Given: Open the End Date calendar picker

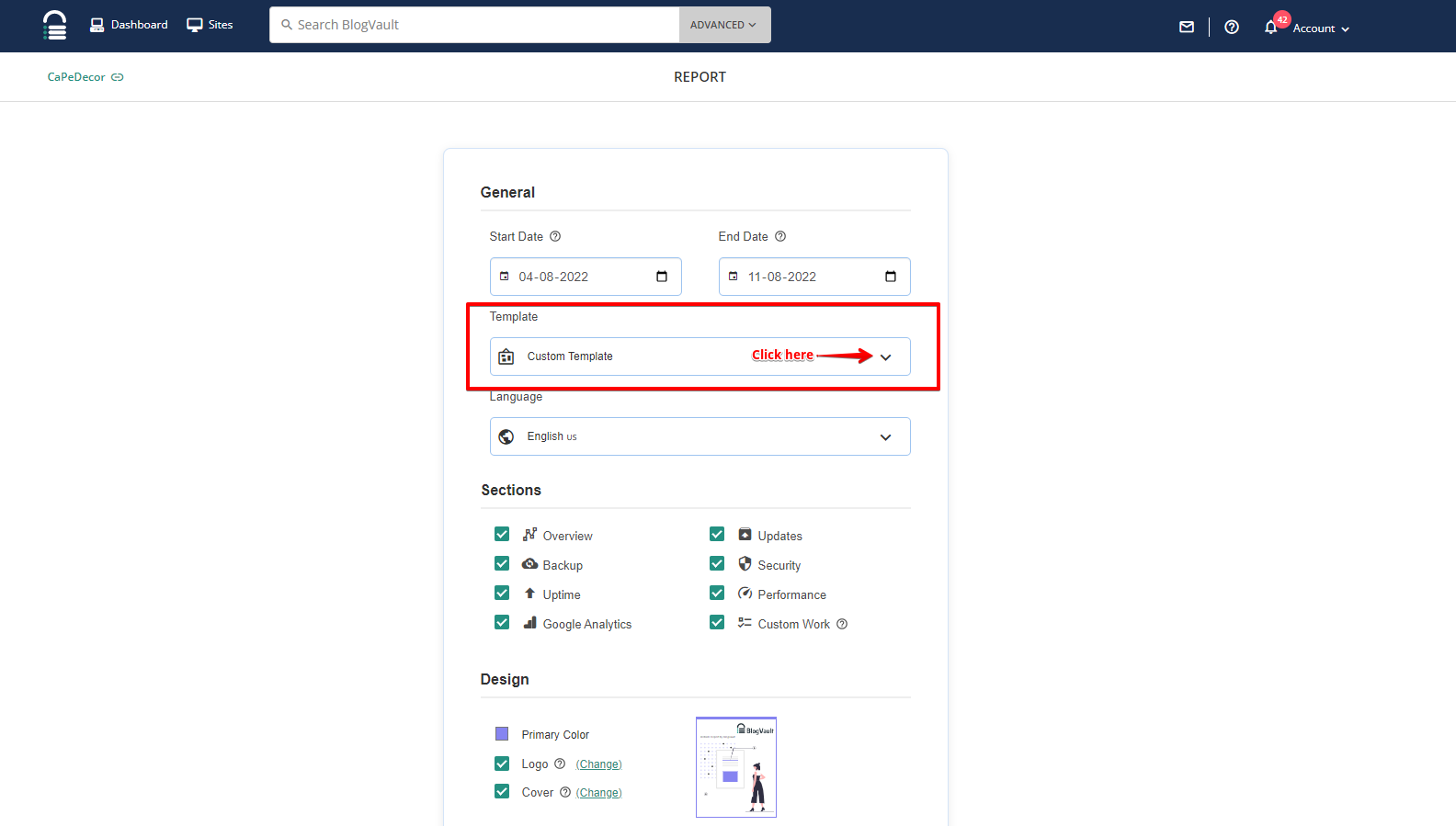Looking at the screenshot, I should [891, 277].
